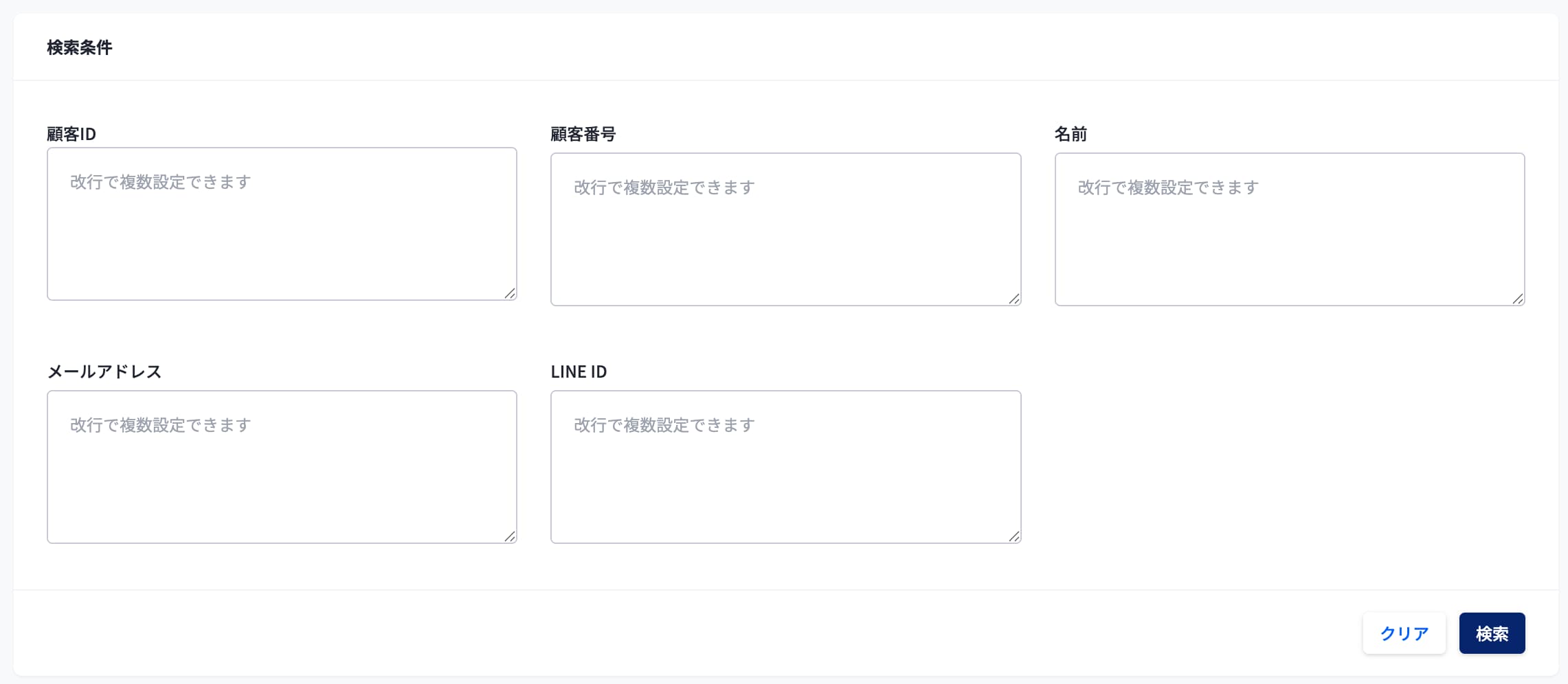
Task: Click the 検索 search button
Action: [x=1491, y=633]
